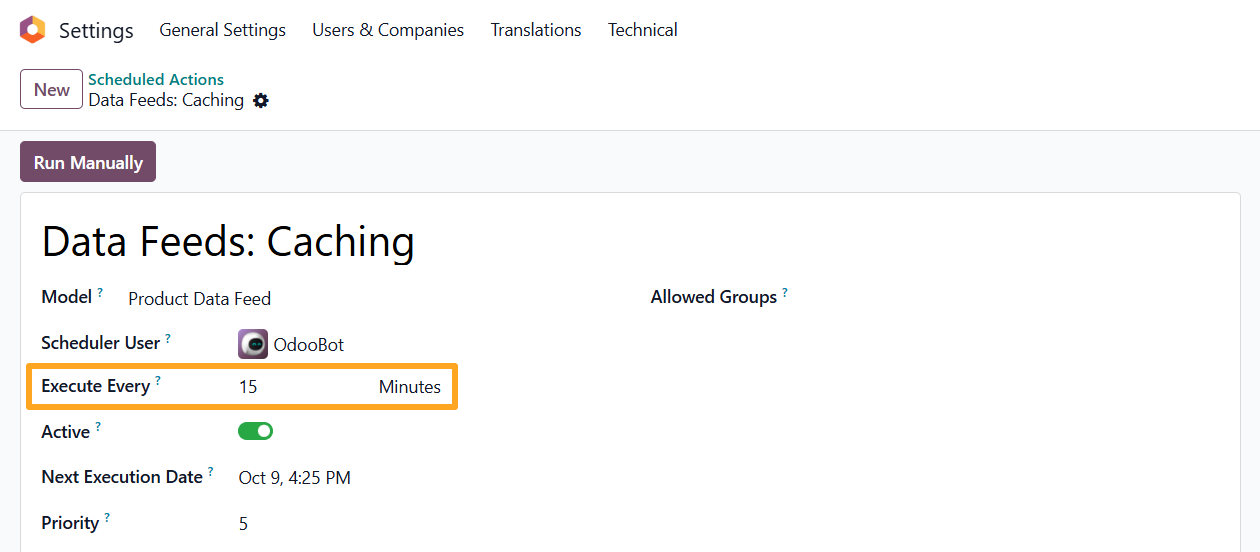Click the New button
Viewport: 1260px width, 552px height.
pyautogui.click(x=52, y=90)
